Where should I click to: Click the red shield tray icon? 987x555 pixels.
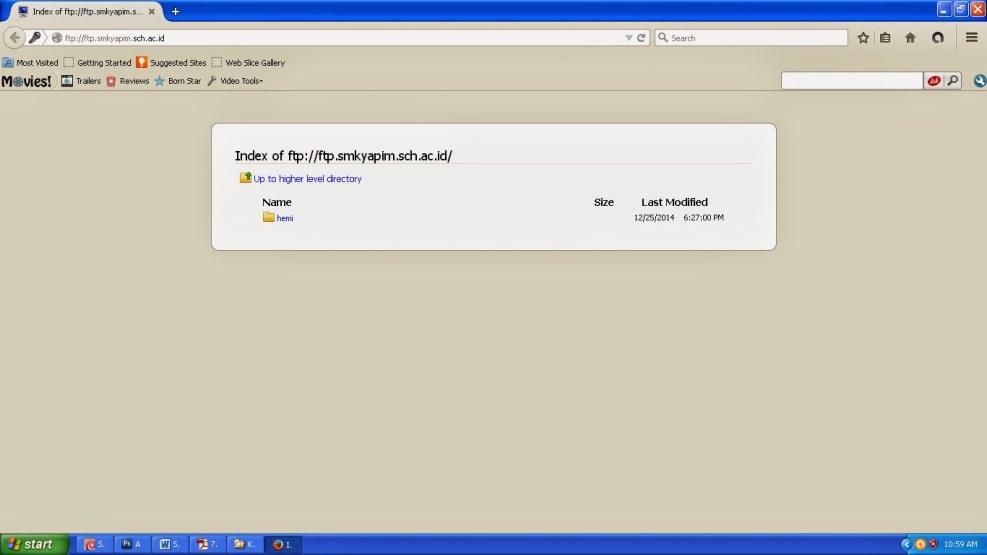933,544
